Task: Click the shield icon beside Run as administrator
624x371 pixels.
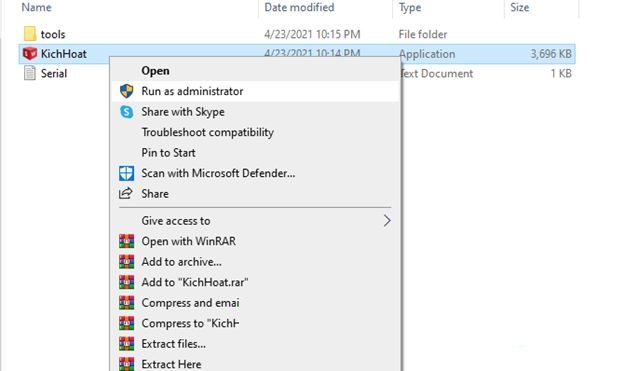Action: coord(127,91)
